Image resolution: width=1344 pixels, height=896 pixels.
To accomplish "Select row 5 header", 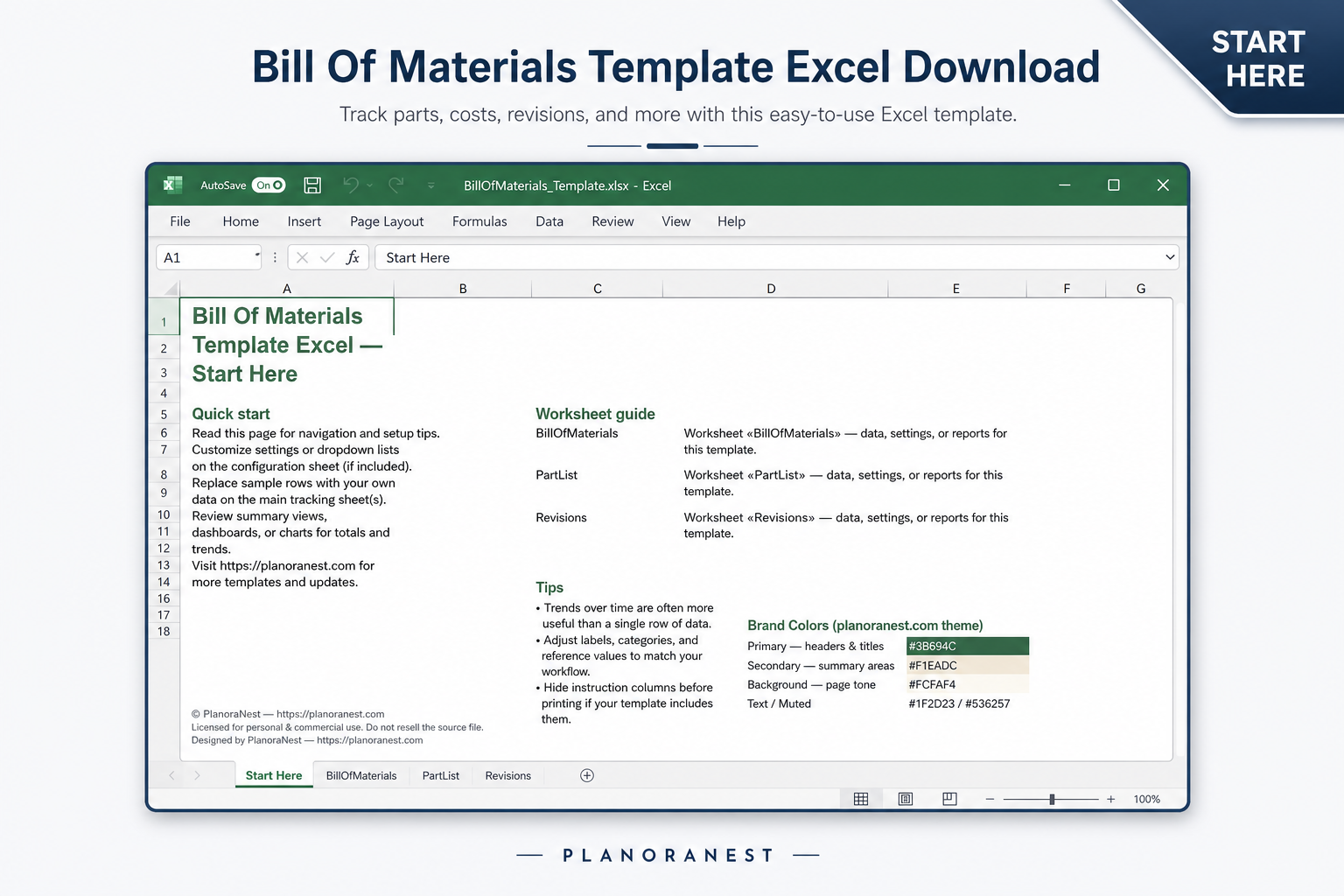I will click(x=164, y=415).
